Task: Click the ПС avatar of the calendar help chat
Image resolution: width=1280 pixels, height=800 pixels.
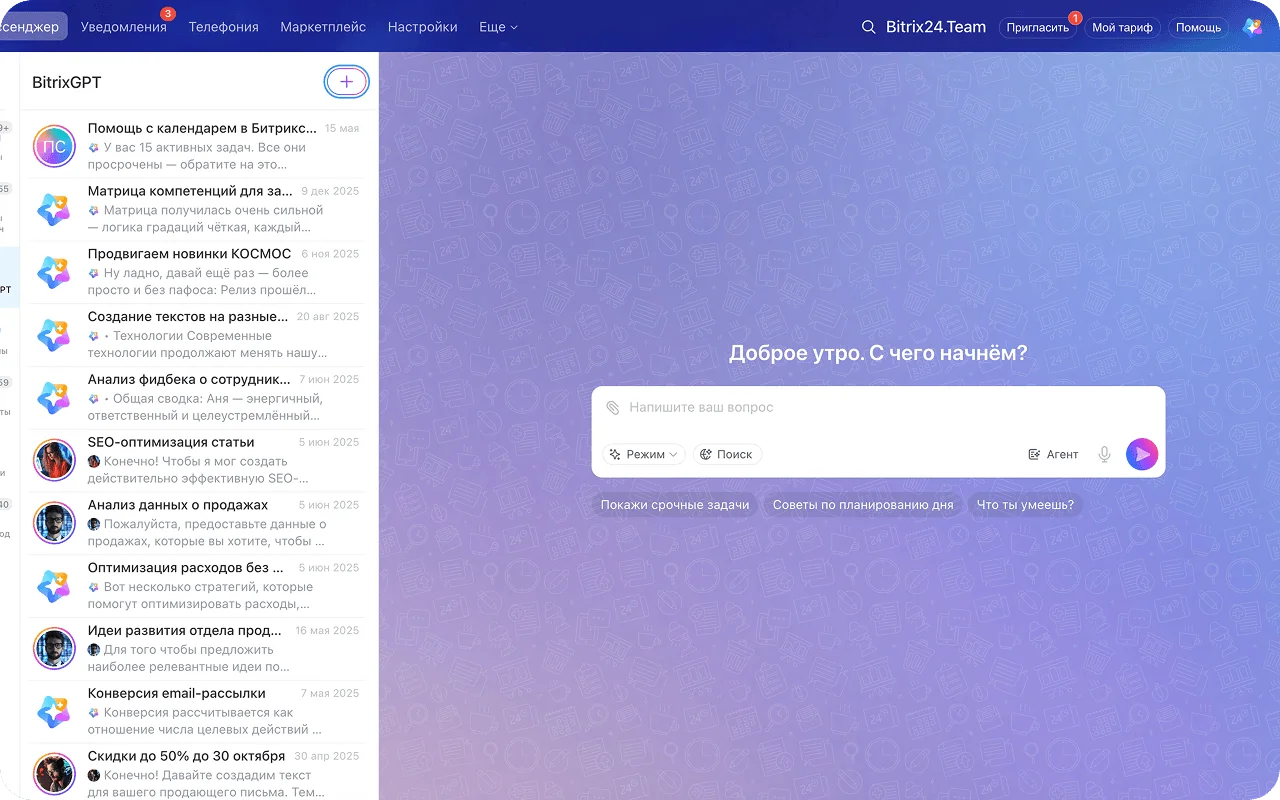Action: tap(54, 147)
